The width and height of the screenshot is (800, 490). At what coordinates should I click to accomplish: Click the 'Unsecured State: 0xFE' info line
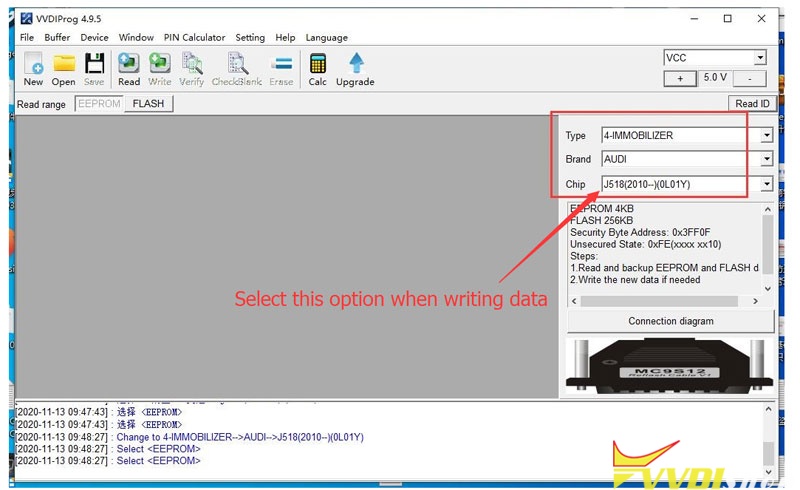(645, 244)
